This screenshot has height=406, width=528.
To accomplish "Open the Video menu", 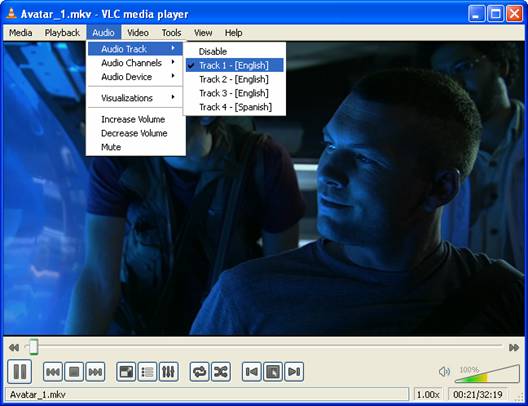I will tap(138, 33).
